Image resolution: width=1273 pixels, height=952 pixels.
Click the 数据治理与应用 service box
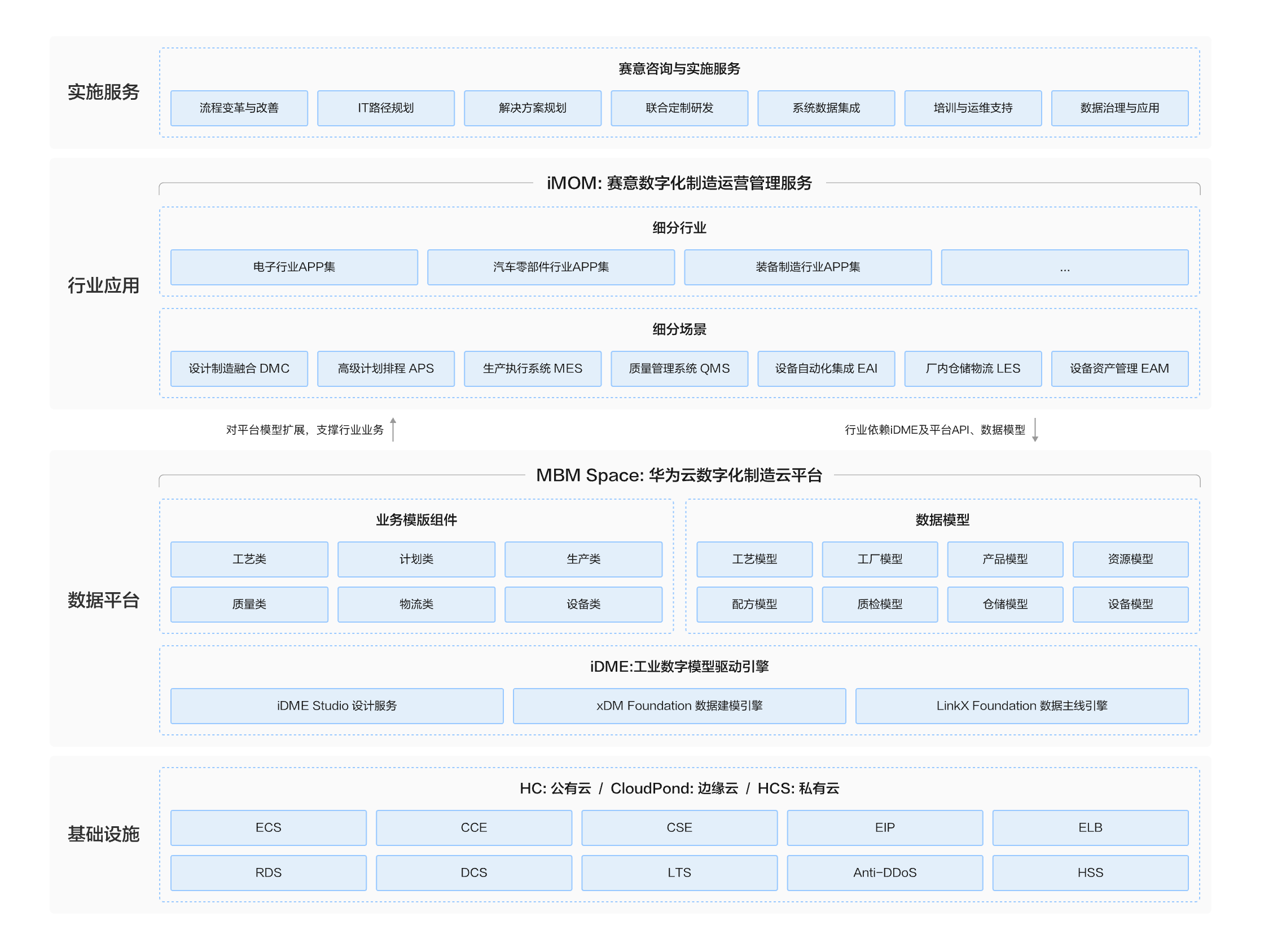click(x=1120, y=108)
